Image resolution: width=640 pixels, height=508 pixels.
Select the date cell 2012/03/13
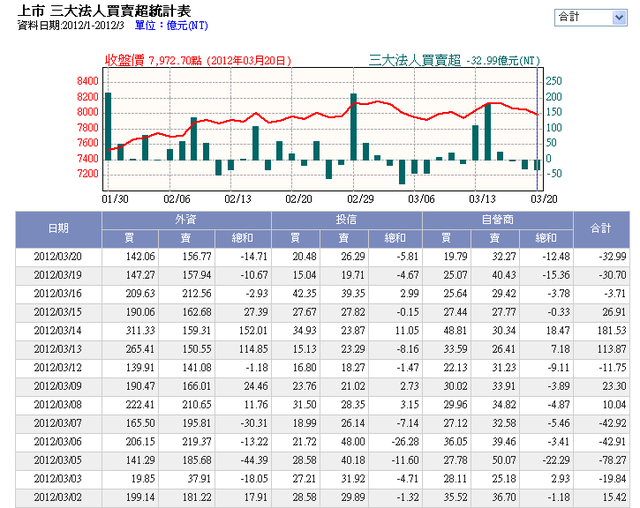coord(58,349)
